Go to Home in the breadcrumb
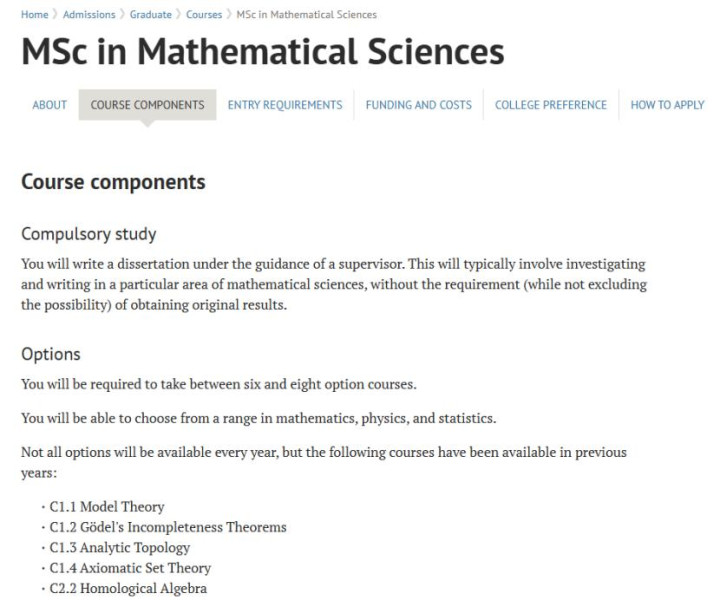This screenshot has width=720, height=600. pos(34,15)
